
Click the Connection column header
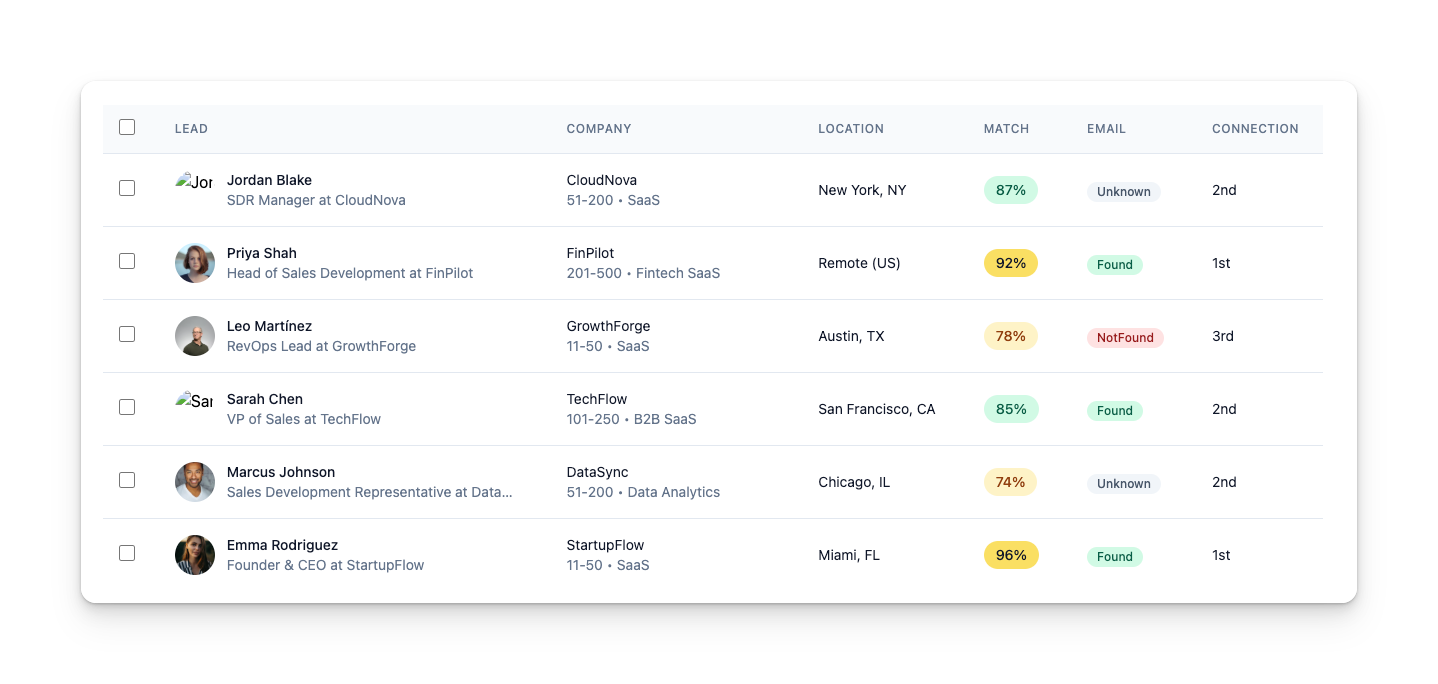pos(1255,129)
